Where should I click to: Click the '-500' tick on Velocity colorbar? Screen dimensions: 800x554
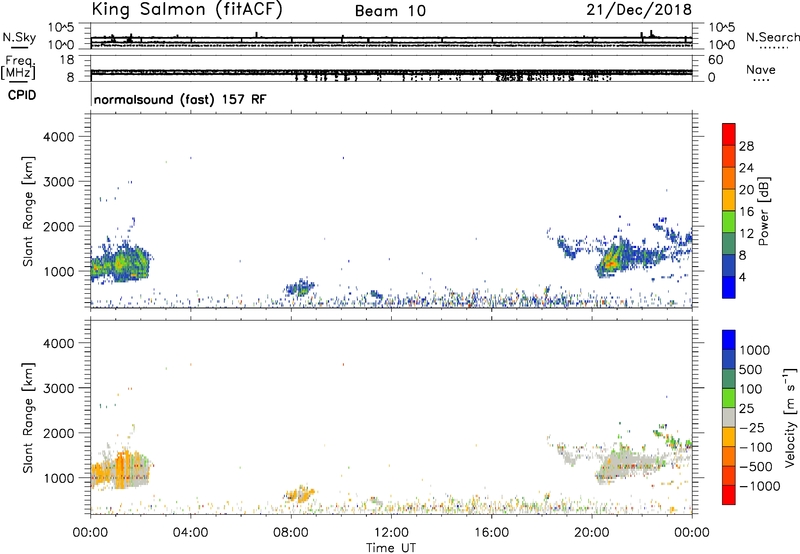pos(756,467)
